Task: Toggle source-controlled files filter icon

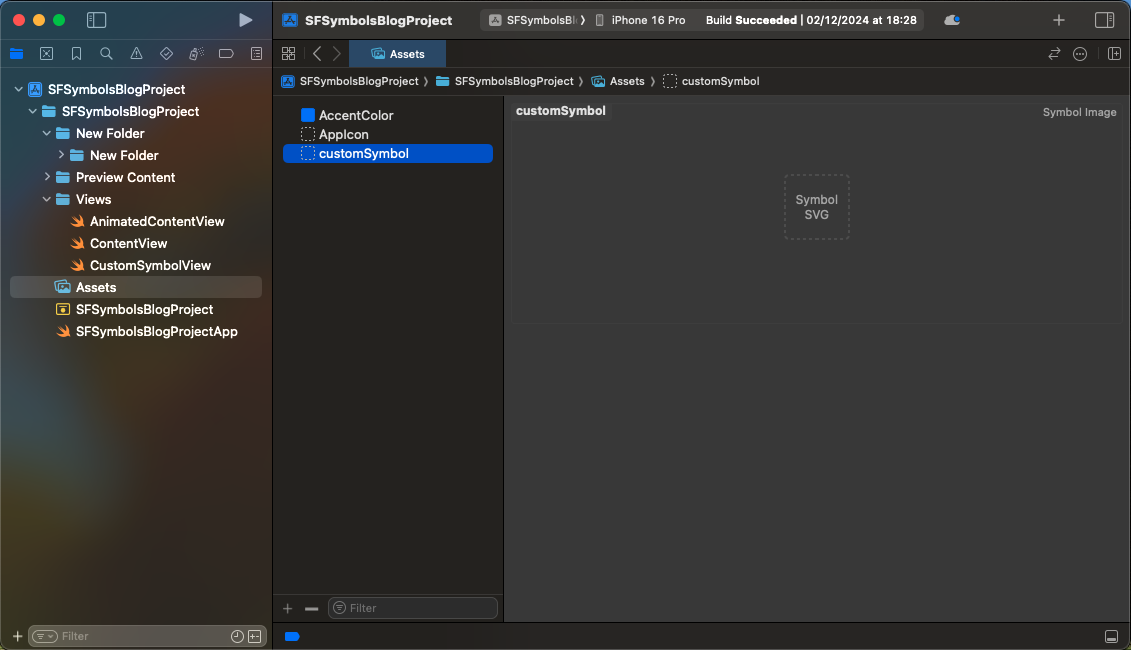Action: (x=255, y=636)
